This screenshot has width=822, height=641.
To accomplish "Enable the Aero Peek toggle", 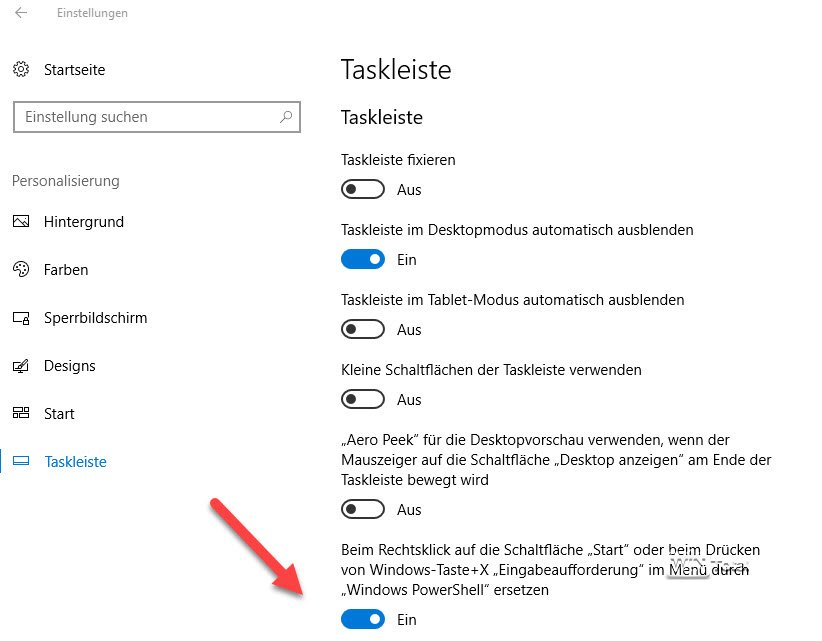I will (363, 510).
